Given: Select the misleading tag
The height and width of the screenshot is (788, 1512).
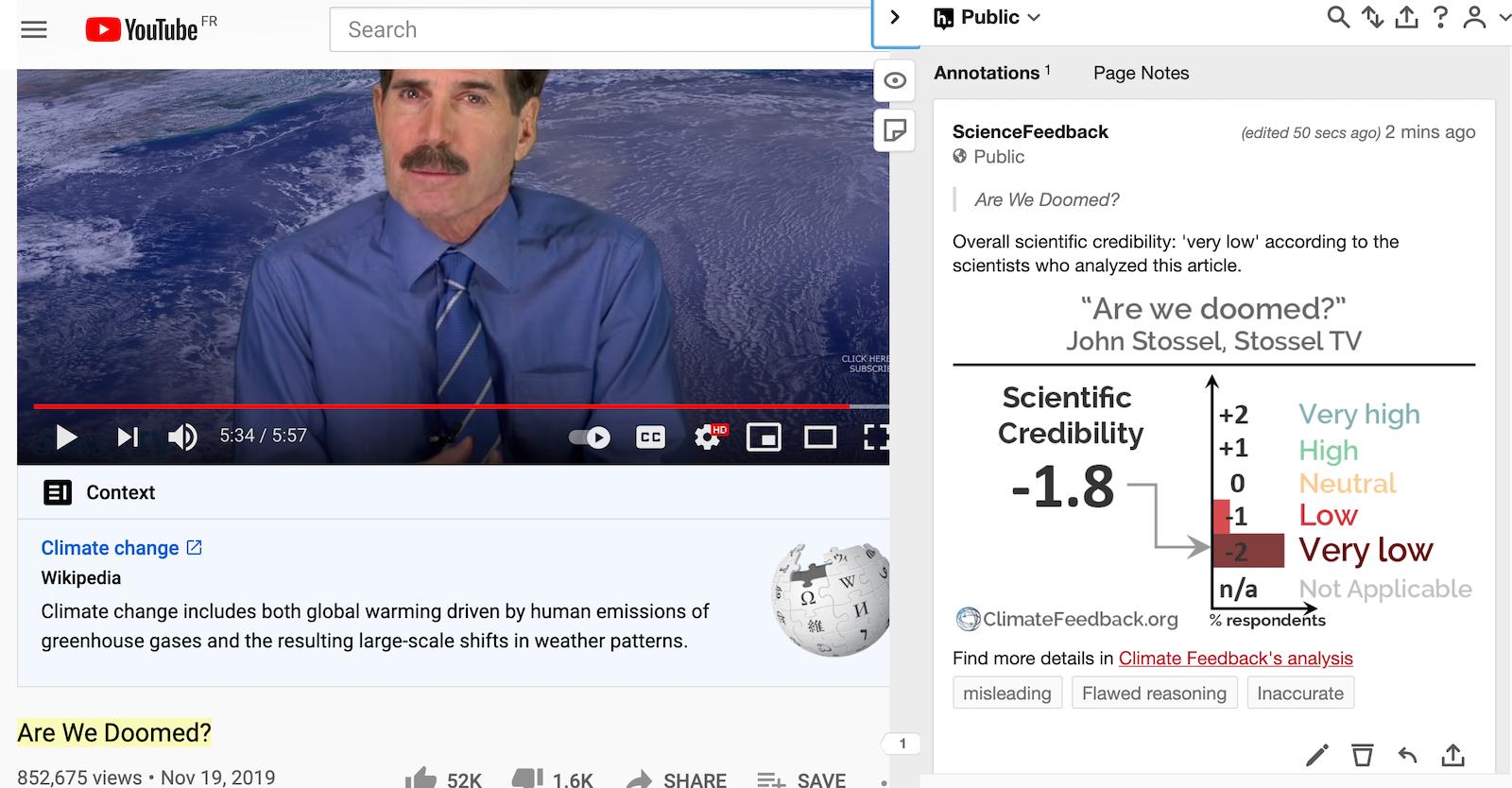Looking at the screenshot, I should click(x=1007, y=693).
